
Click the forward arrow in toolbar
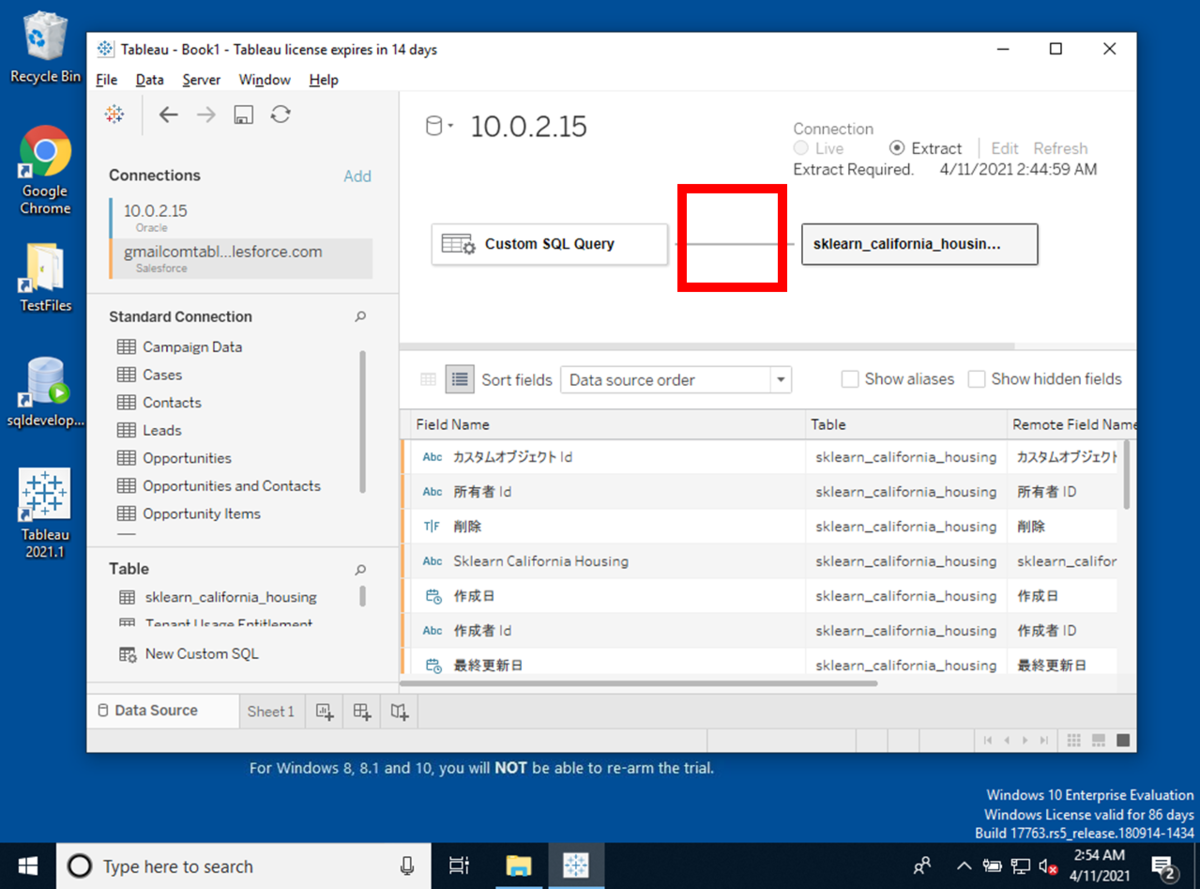(x=206, y=115)
